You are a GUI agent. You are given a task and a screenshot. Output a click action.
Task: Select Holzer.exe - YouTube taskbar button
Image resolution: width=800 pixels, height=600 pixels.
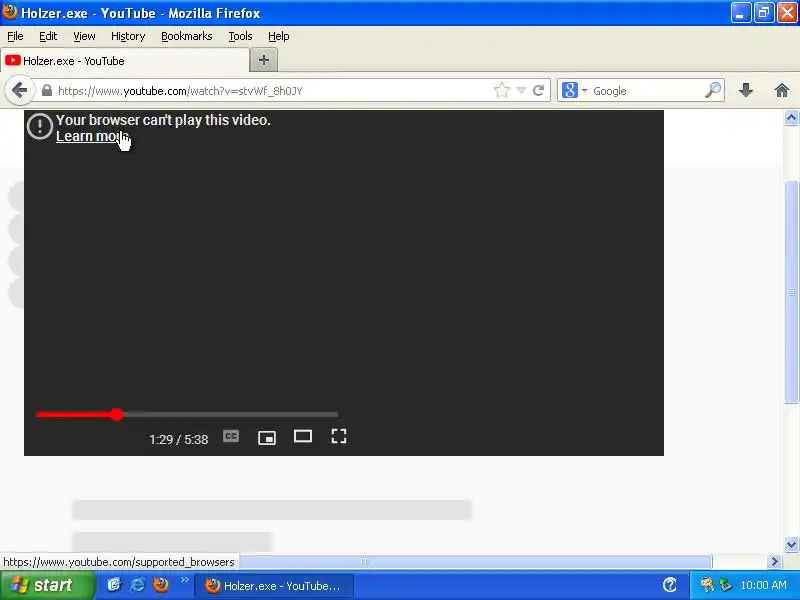click(x=274, y=586)
